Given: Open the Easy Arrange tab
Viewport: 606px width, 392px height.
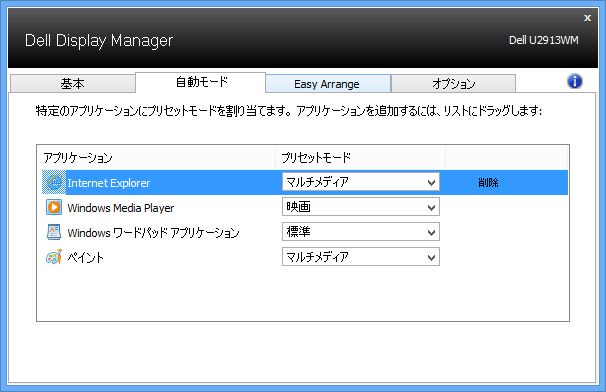Looking at the screenshot, I should (x=327, y=84).
